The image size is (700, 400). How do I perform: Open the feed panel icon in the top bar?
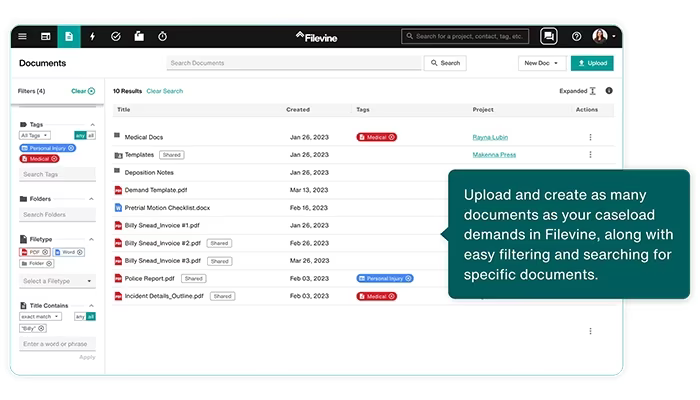pos(46,37)
